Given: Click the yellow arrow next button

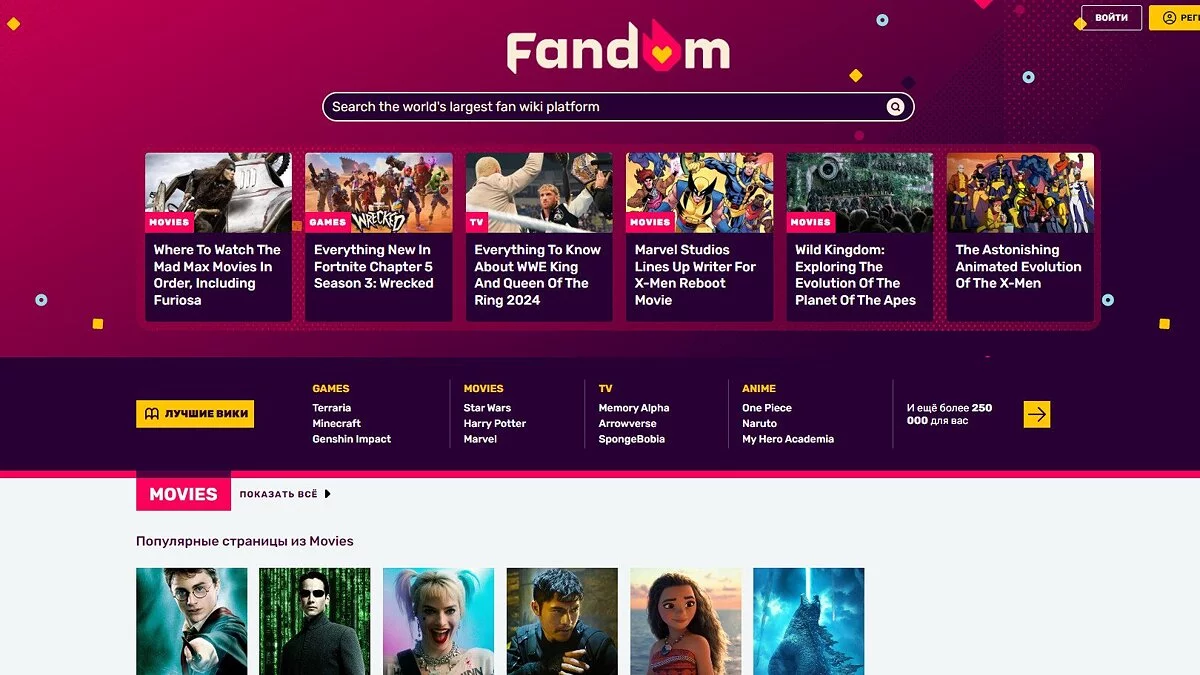Looking at the screenshot, I should (x=1037, y=414).
